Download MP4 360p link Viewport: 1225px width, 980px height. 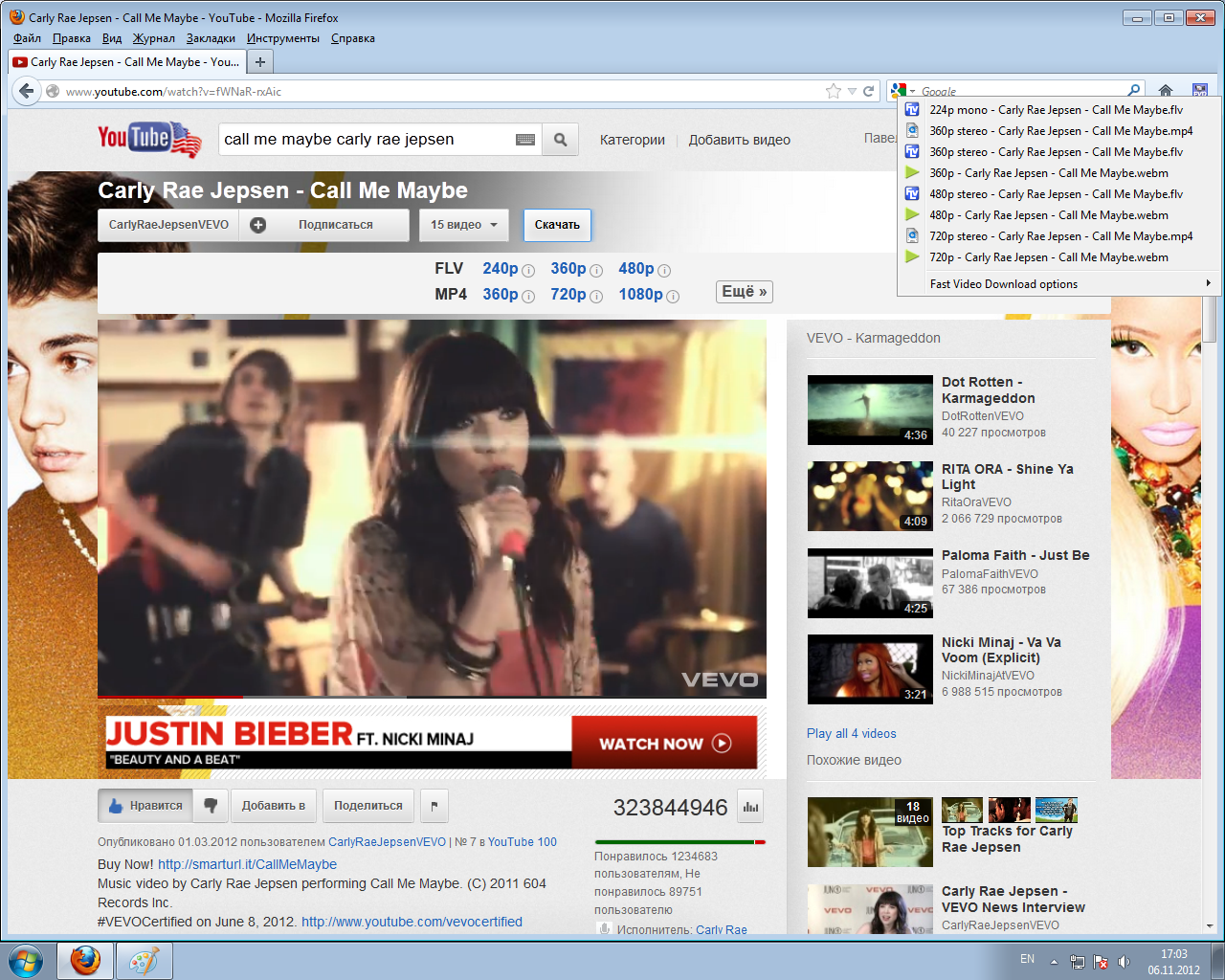click(x=501, y=295)
